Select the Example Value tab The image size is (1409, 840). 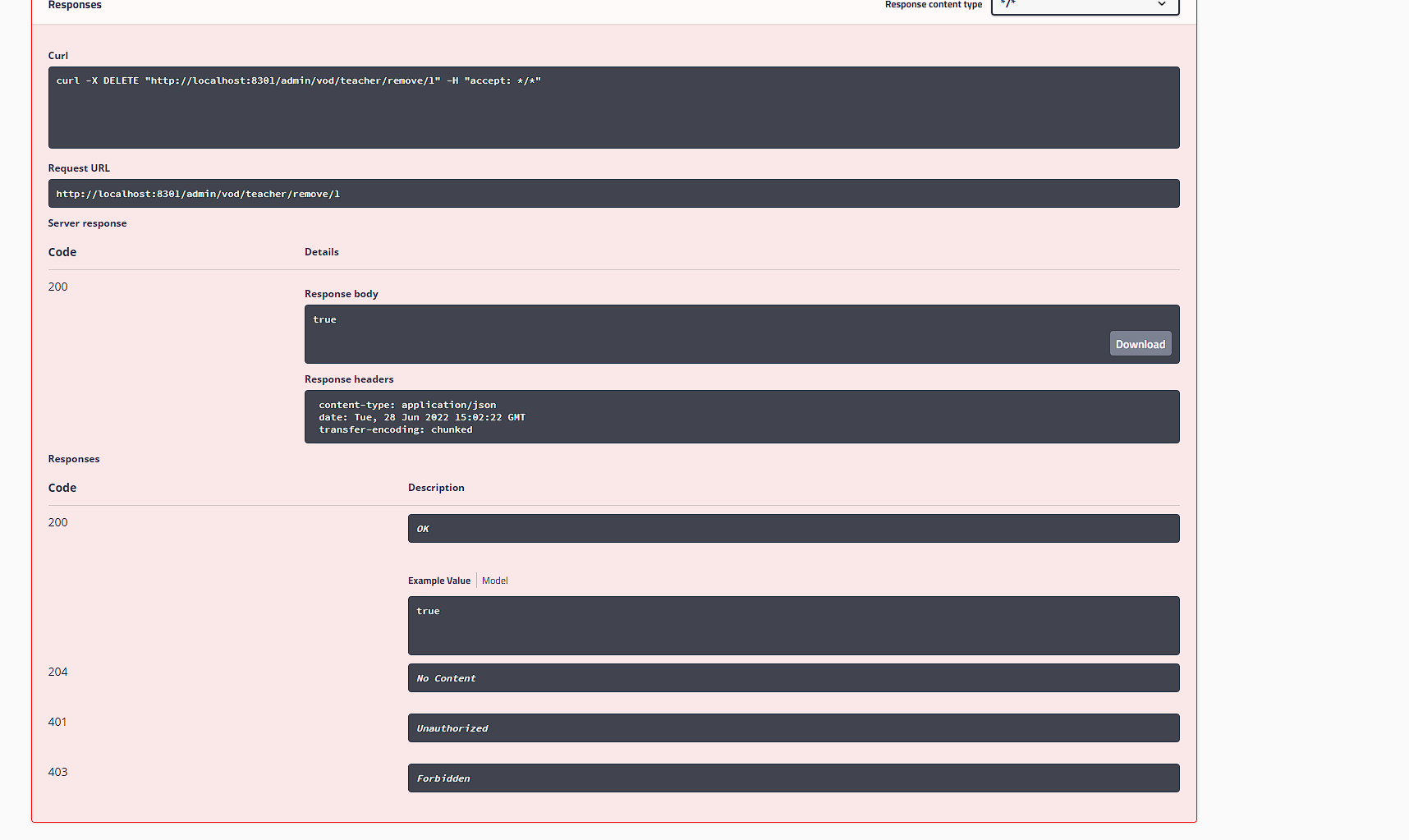point(439,581)
